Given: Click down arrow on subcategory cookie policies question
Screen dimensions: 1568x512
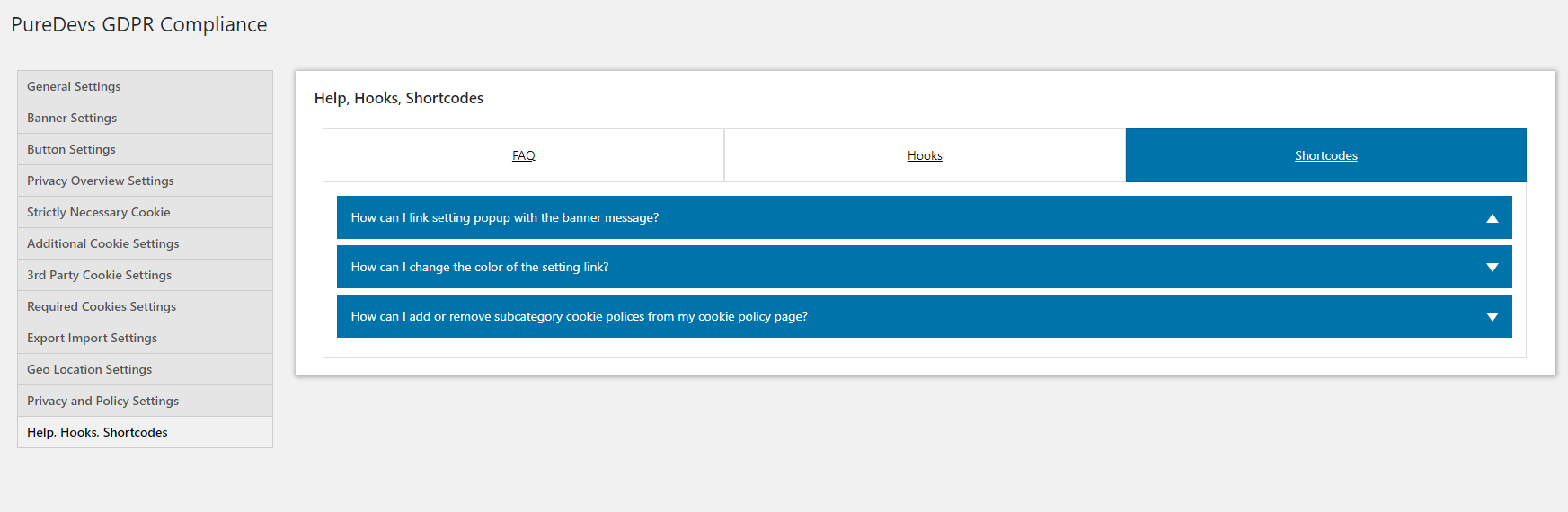Looking at the screenshot, I should (1492, 317).
